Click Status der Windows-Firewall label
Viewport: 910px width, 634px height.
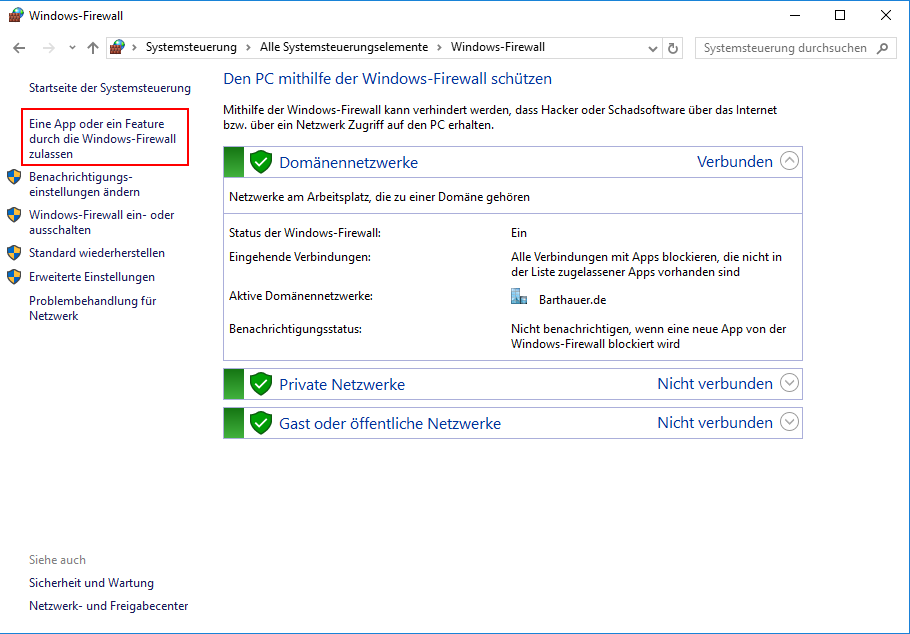pyautogui.click(x=305, y=233)
